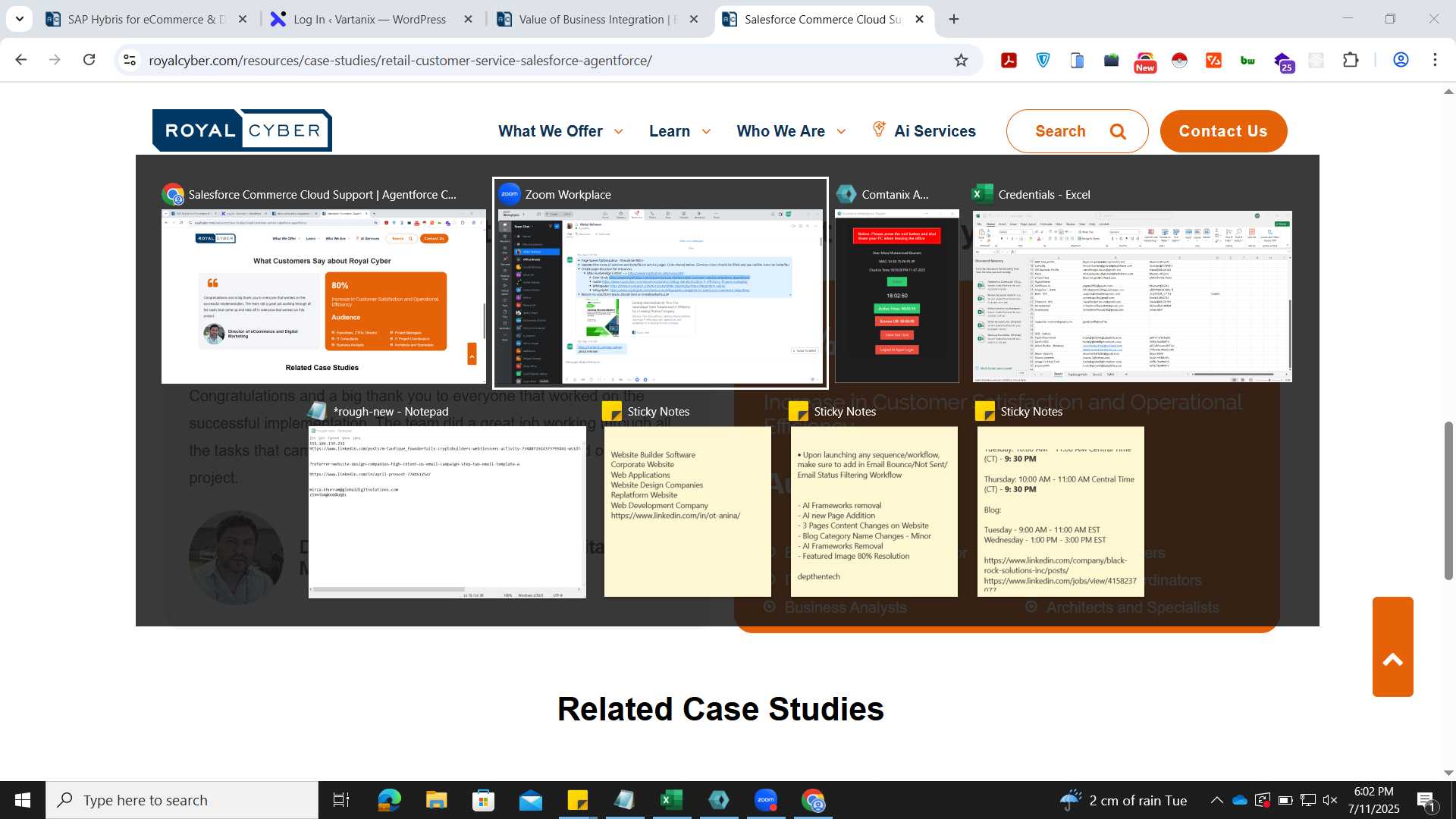Open the Extensions puzzle-piece menu

click(1351, 61)
